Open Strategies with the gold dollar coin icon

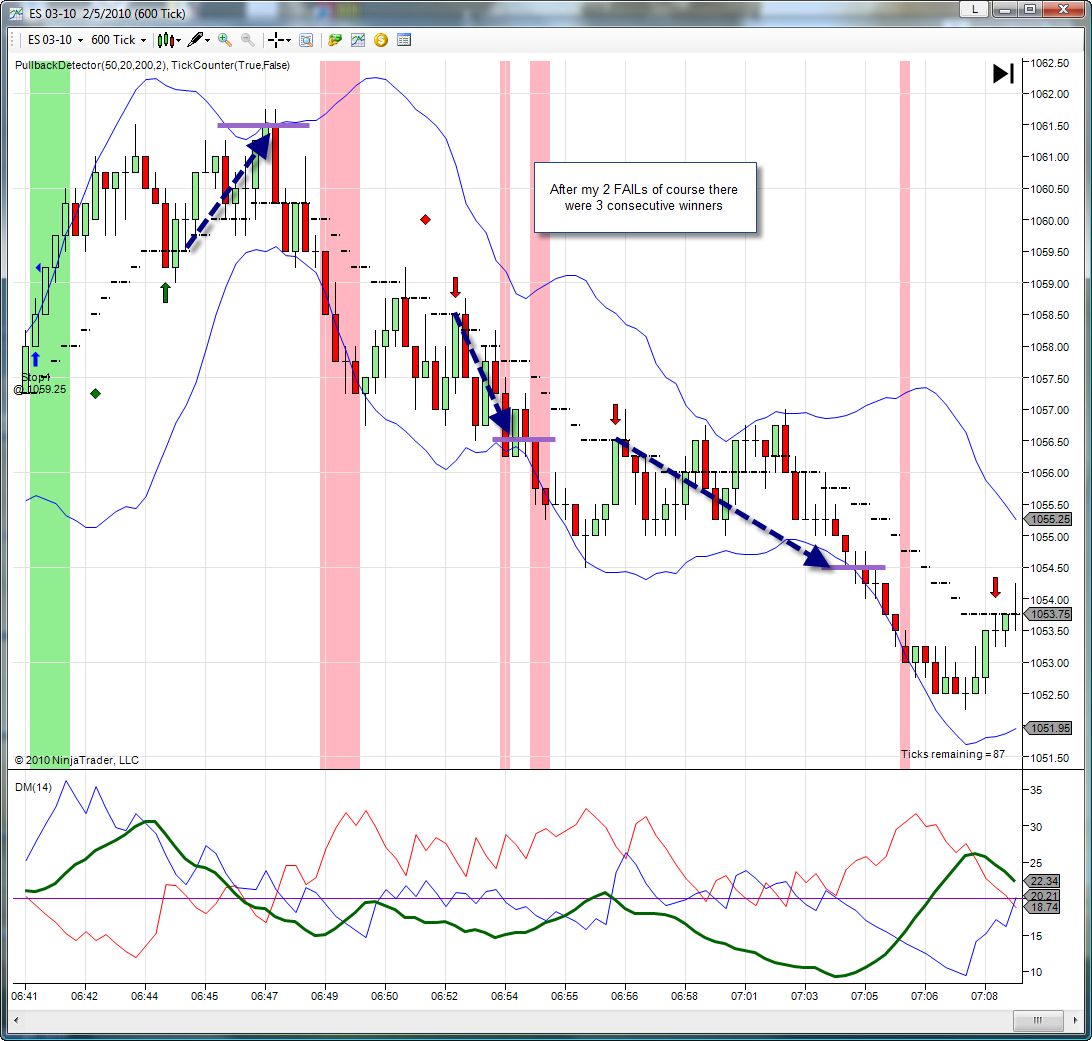[x=381, y=40]
